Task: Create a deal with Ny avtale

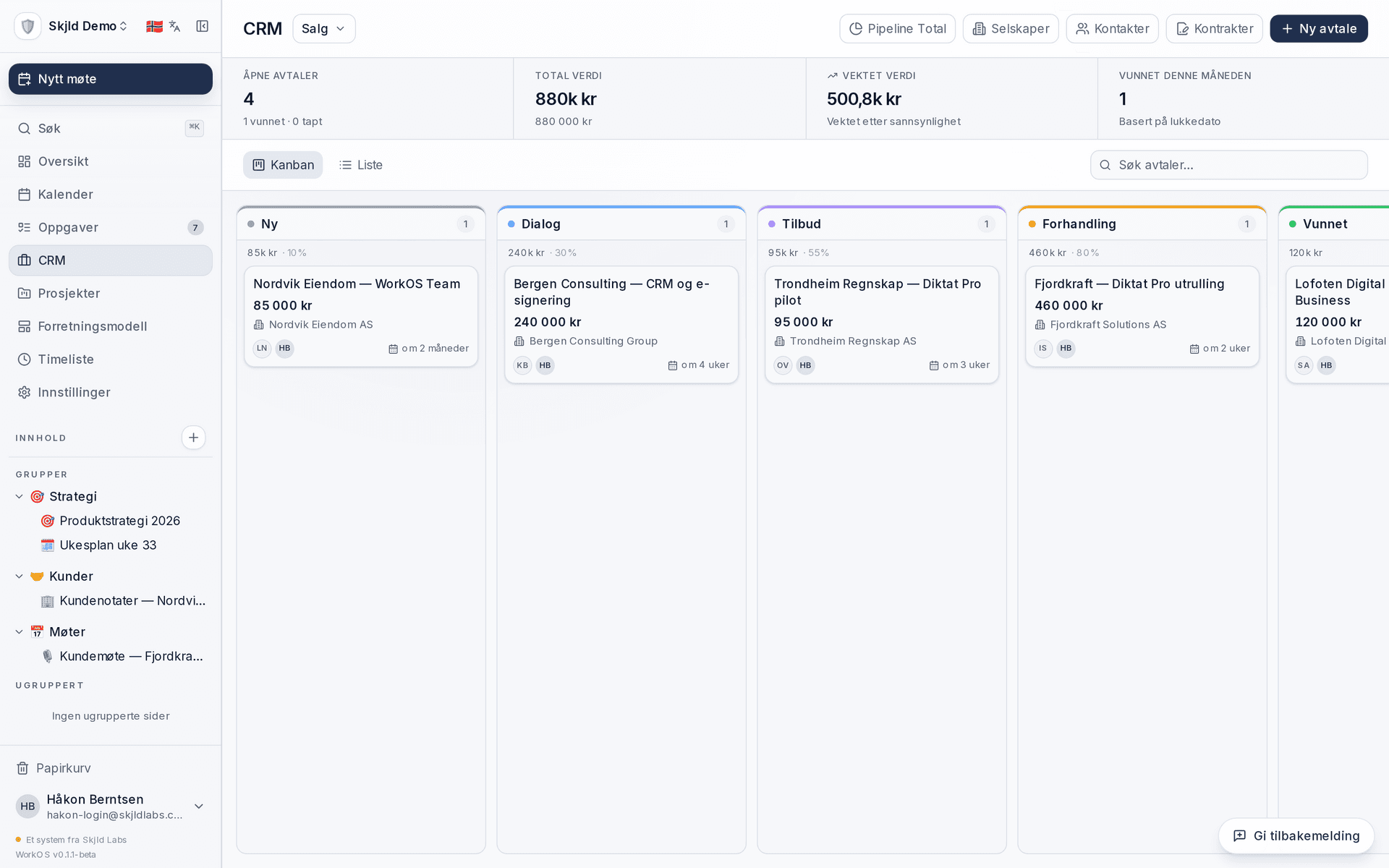Action: (x=1319, y=29)
